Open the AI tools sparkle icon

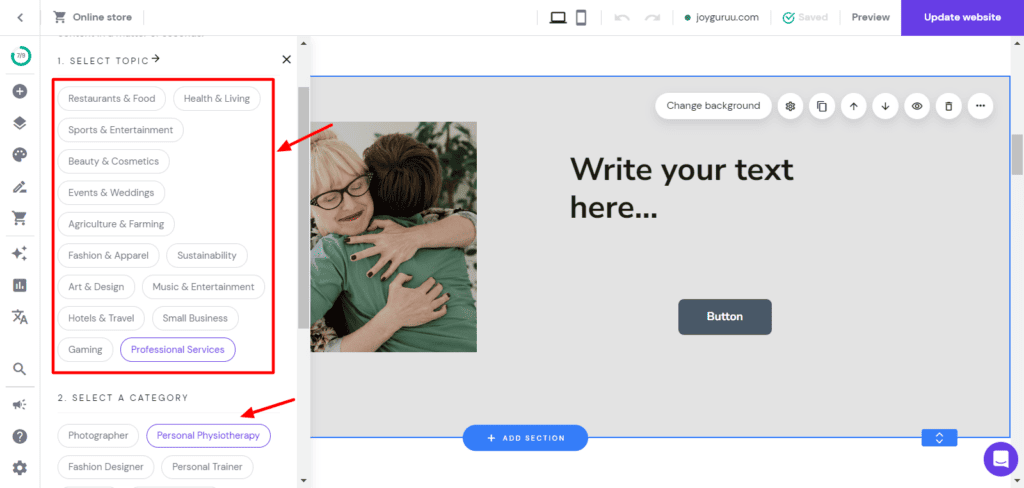tap(20, 253)
